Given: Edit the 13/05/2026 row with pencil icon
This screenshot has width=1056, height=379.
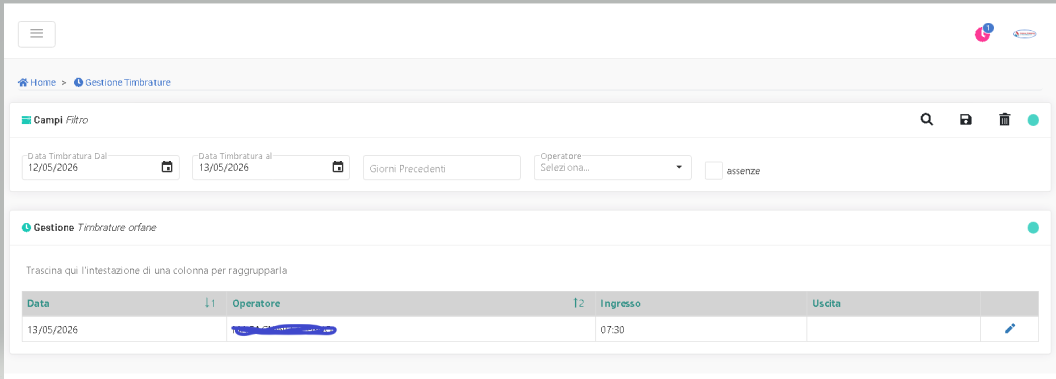Looking at the screenshot, I should 1009,329.
